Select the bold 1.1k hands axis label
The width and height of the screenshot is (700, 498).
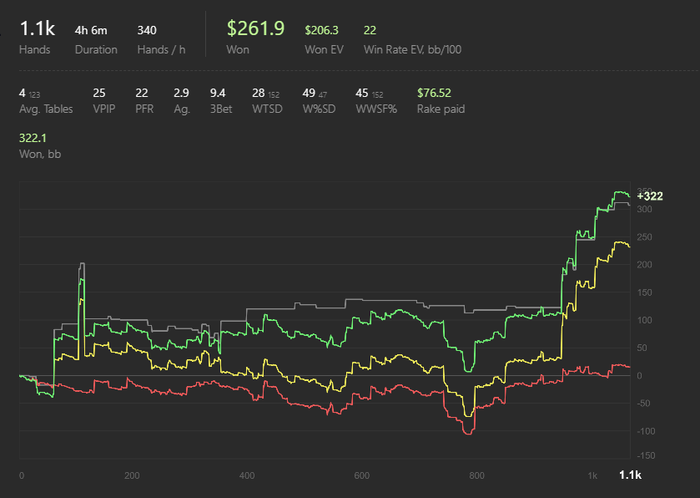[630, 474]
